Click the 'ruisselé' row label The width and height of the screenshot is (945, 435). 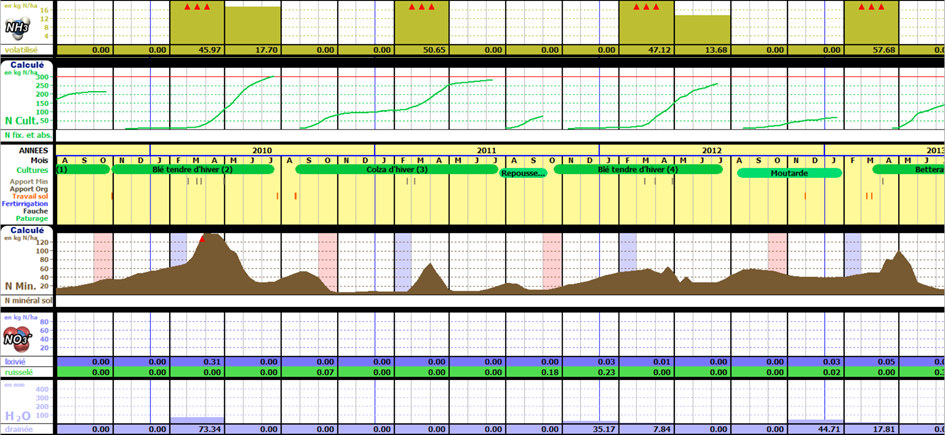[17, 372]
